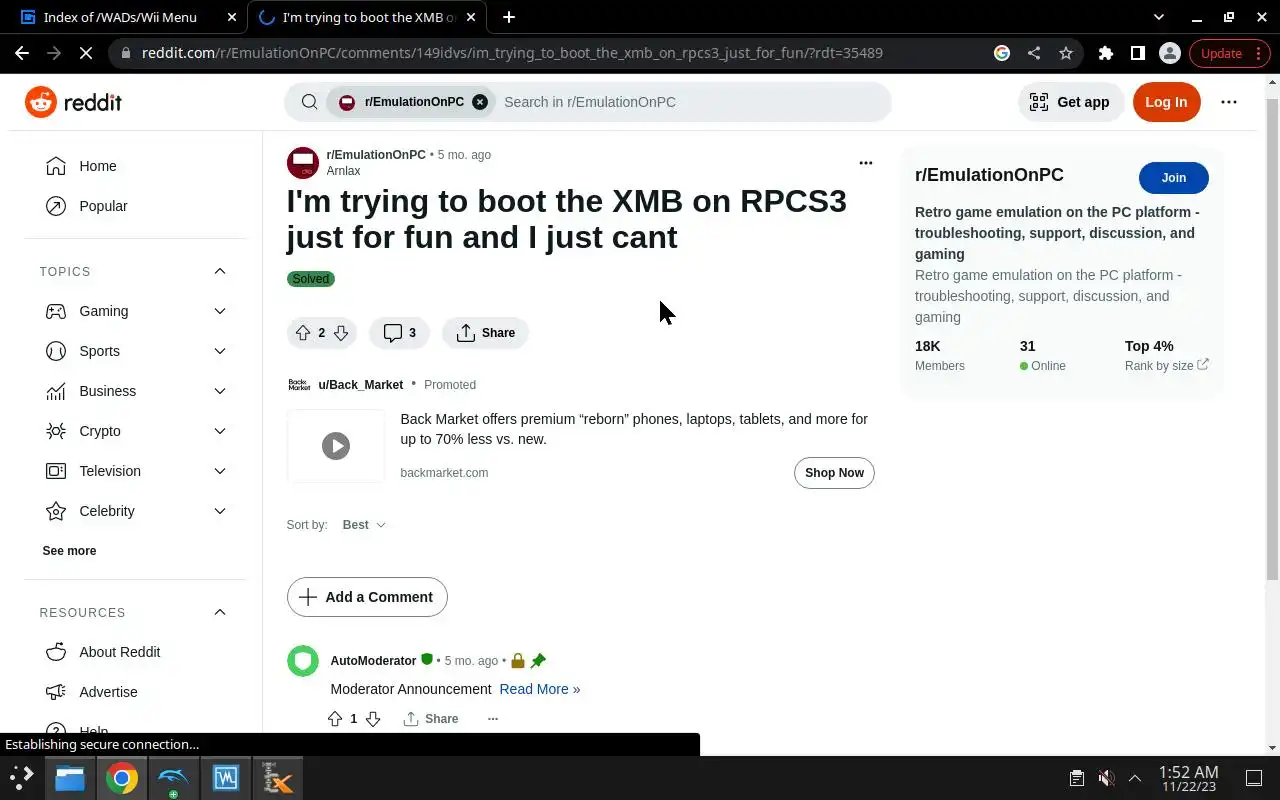Image resolution: width=1280 pixels, height=800 pixels.
Task: Expand the Celebrity topic chevron
Action: pyautogui.click(x=220, y=511)
